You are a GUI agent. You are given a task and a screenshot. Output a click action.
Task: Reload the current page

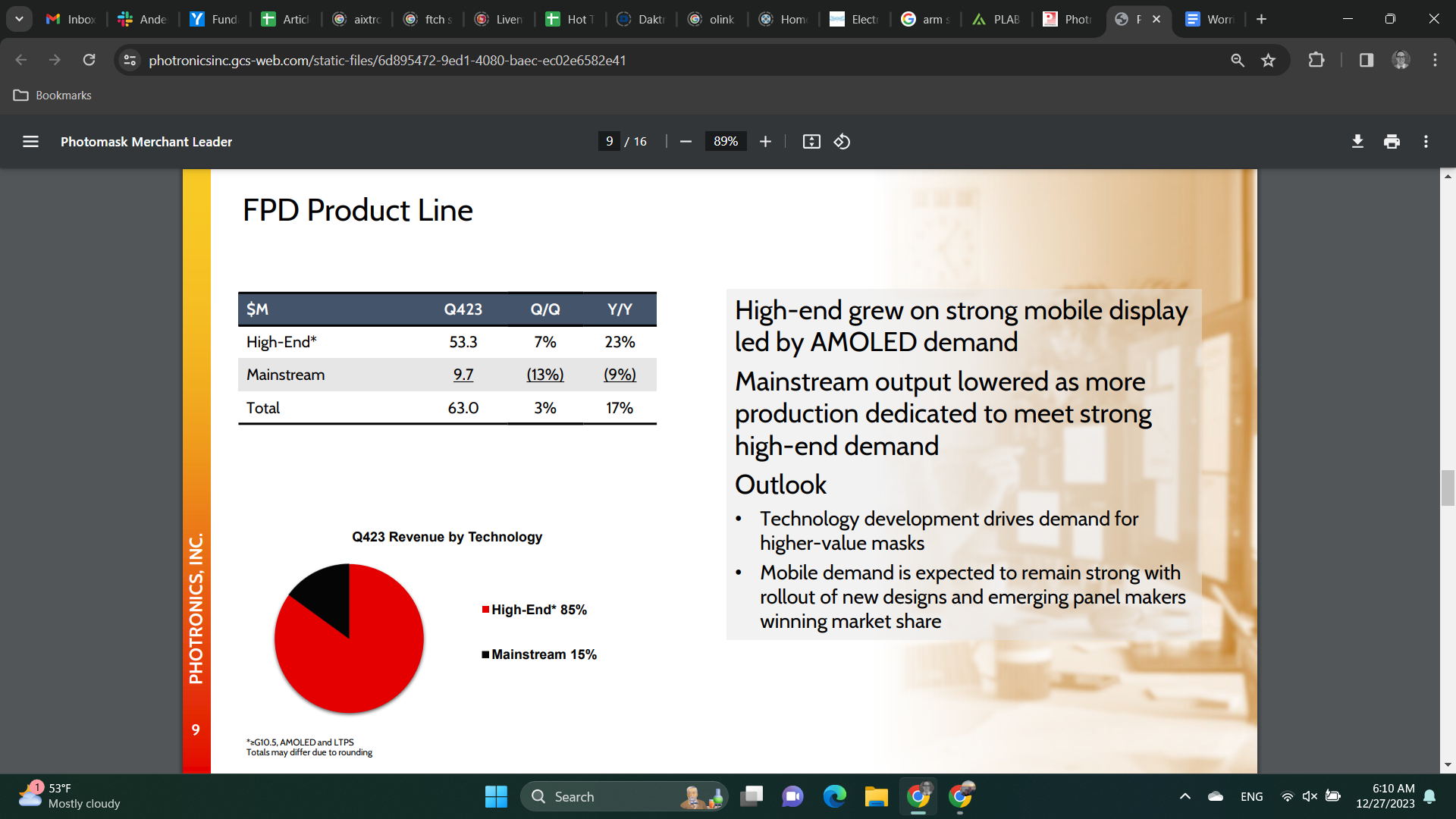(89, 60)
